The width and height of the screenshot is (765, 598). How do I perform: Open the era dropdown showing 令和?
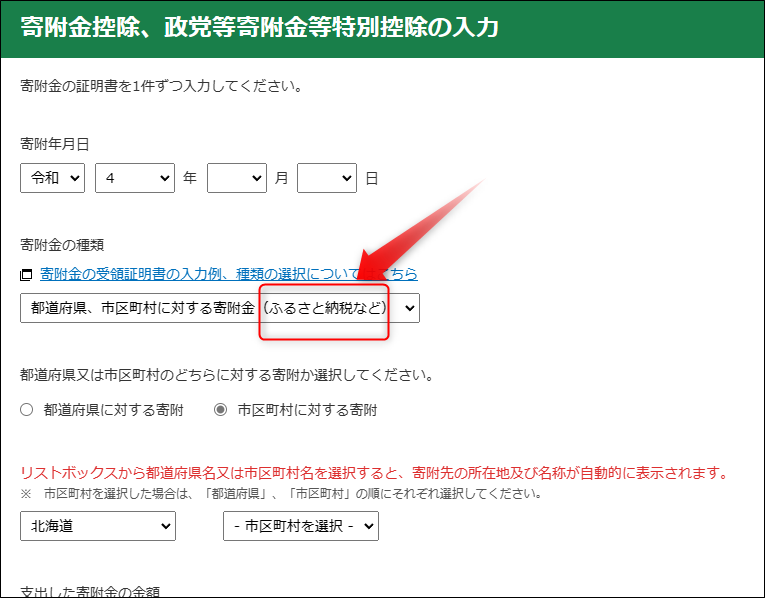52,178
